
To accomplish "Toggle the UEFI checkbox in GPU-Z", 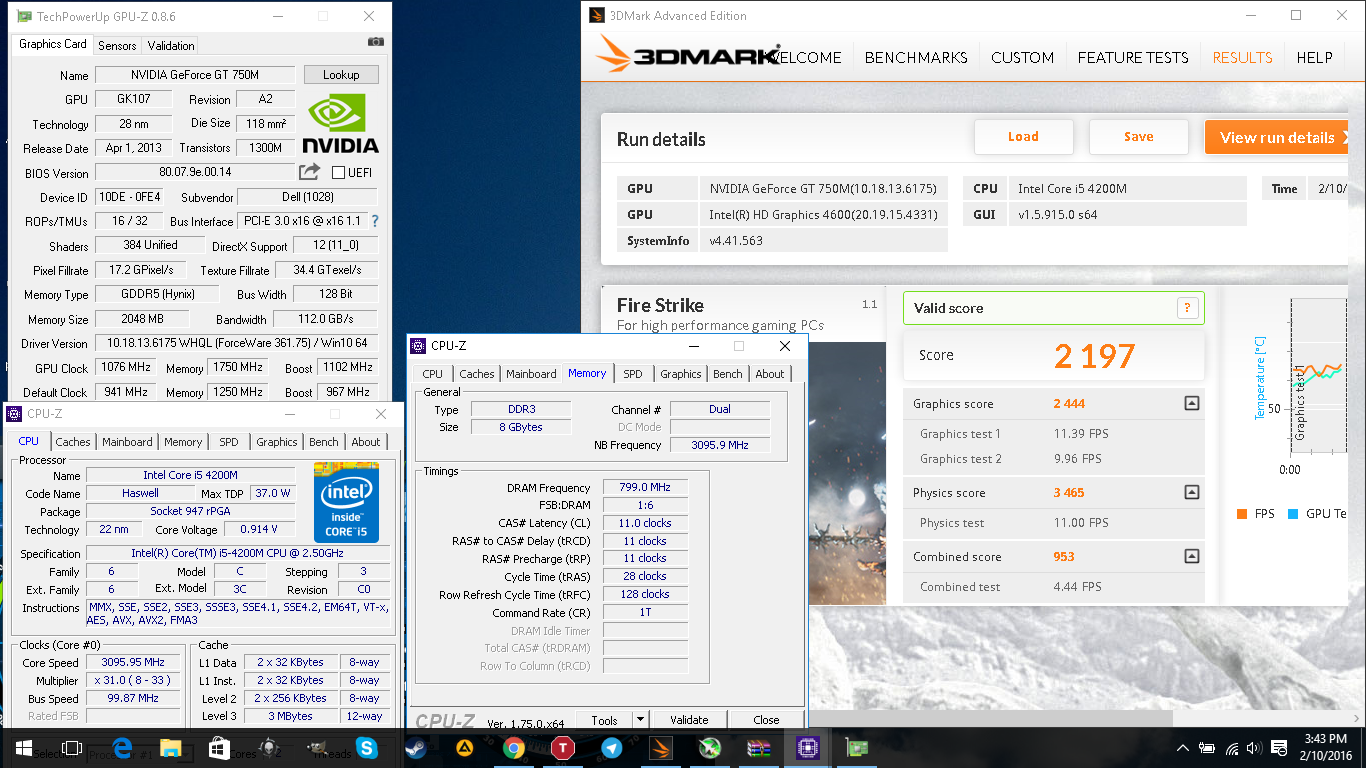I will (338, 172).
